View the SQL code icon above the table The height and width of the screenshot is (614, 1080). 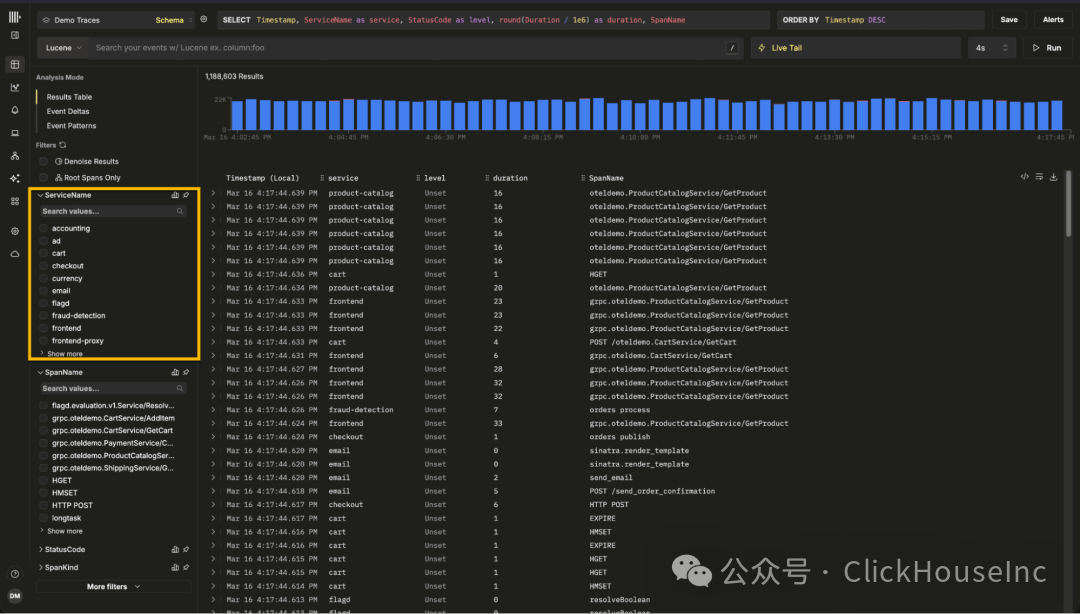1024,177
